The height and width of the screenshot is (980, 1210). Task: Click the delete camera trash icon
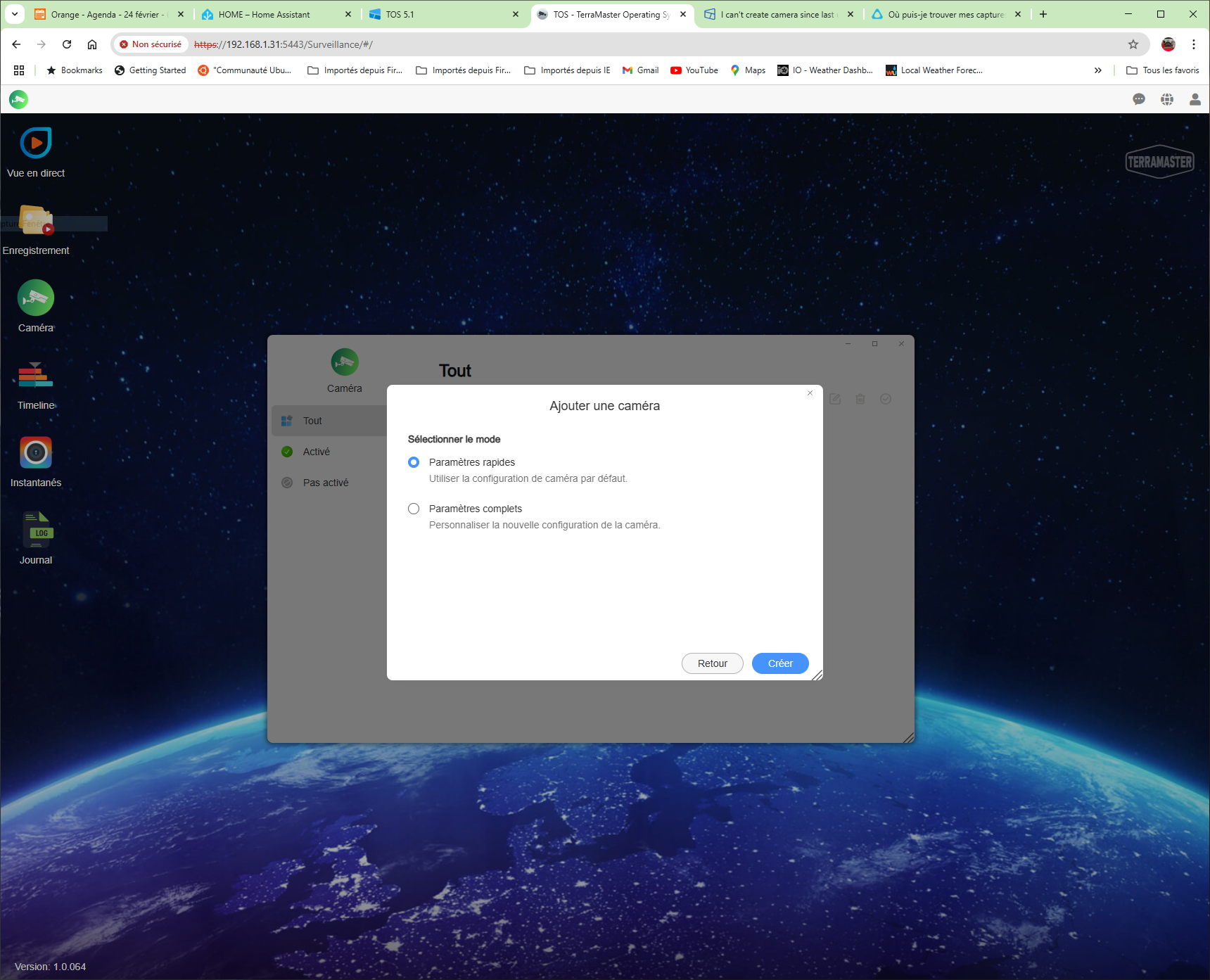point(860,399)
